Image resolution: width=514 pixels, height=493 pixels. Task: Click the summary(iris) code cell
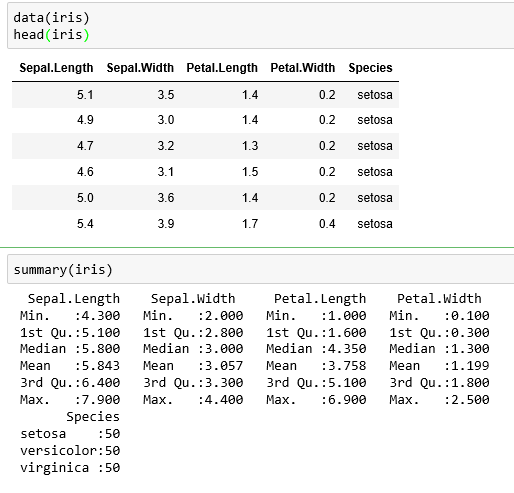tap(261, 269)
